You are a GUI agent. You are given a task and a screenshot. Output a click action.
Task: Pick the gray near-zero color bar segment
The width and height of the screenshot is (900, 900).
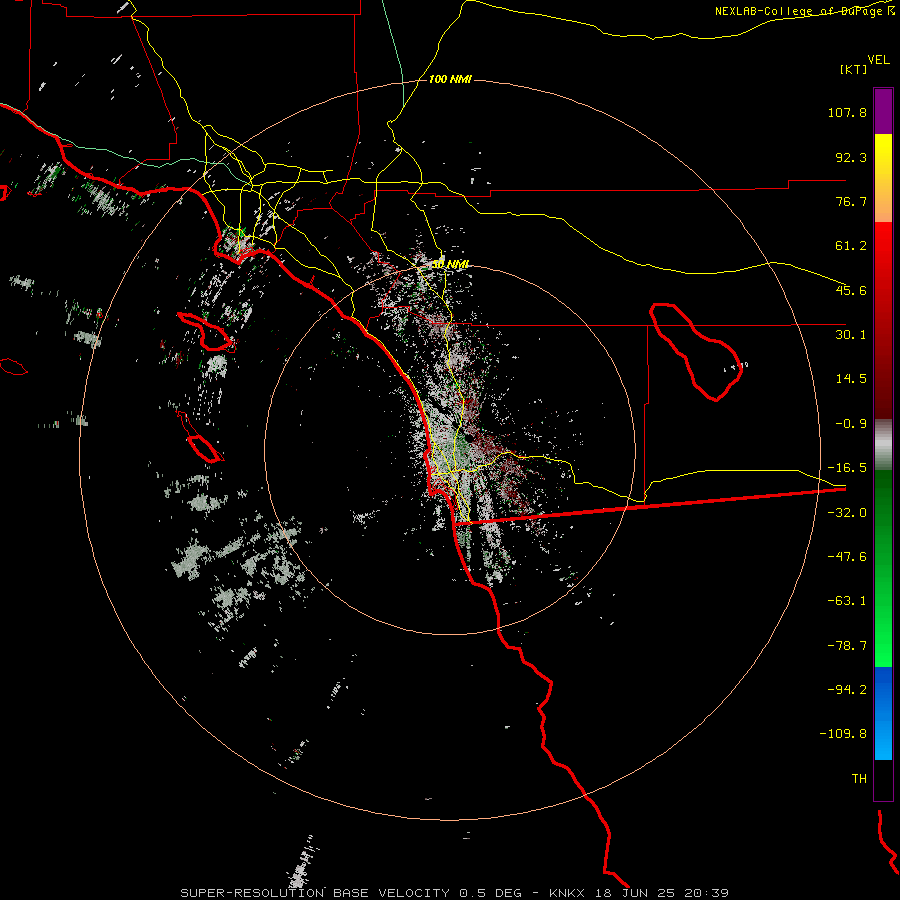[x=883, y=445]
